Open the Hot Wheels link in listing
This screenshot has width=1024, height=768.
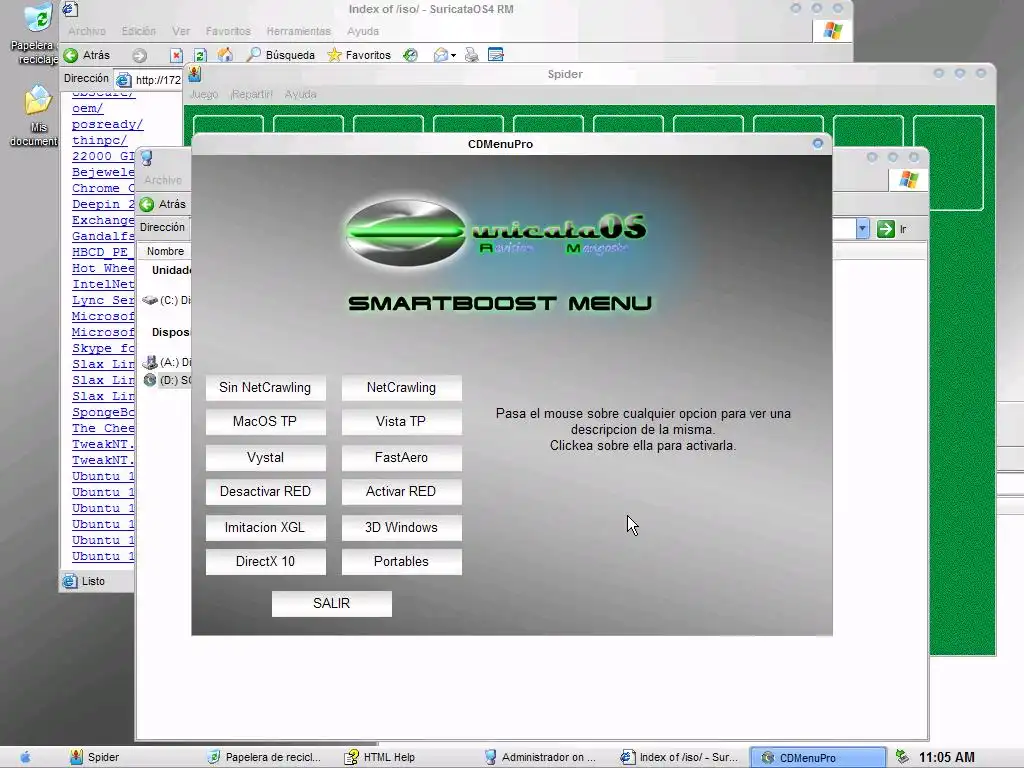[103, 268]
